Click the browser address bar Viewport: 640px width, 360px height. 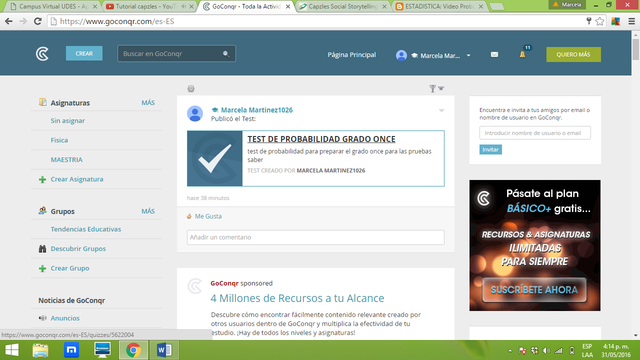pyautogui.click(x=318, y=21)
